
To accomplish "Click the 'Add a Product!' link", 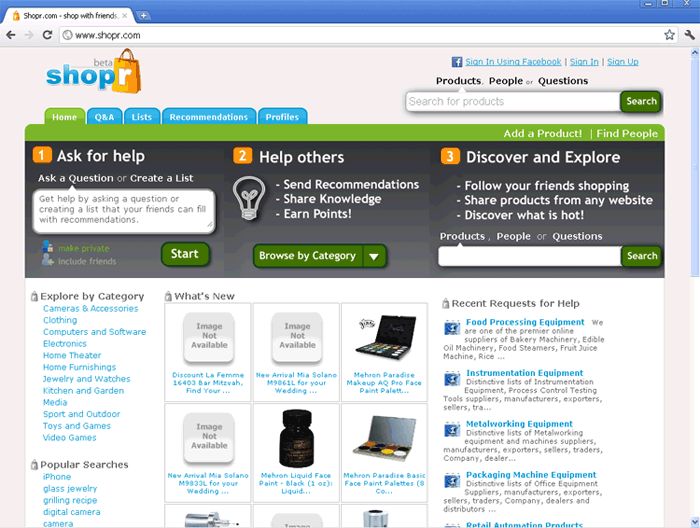I will pyautogui.click(x=543, y=134).
